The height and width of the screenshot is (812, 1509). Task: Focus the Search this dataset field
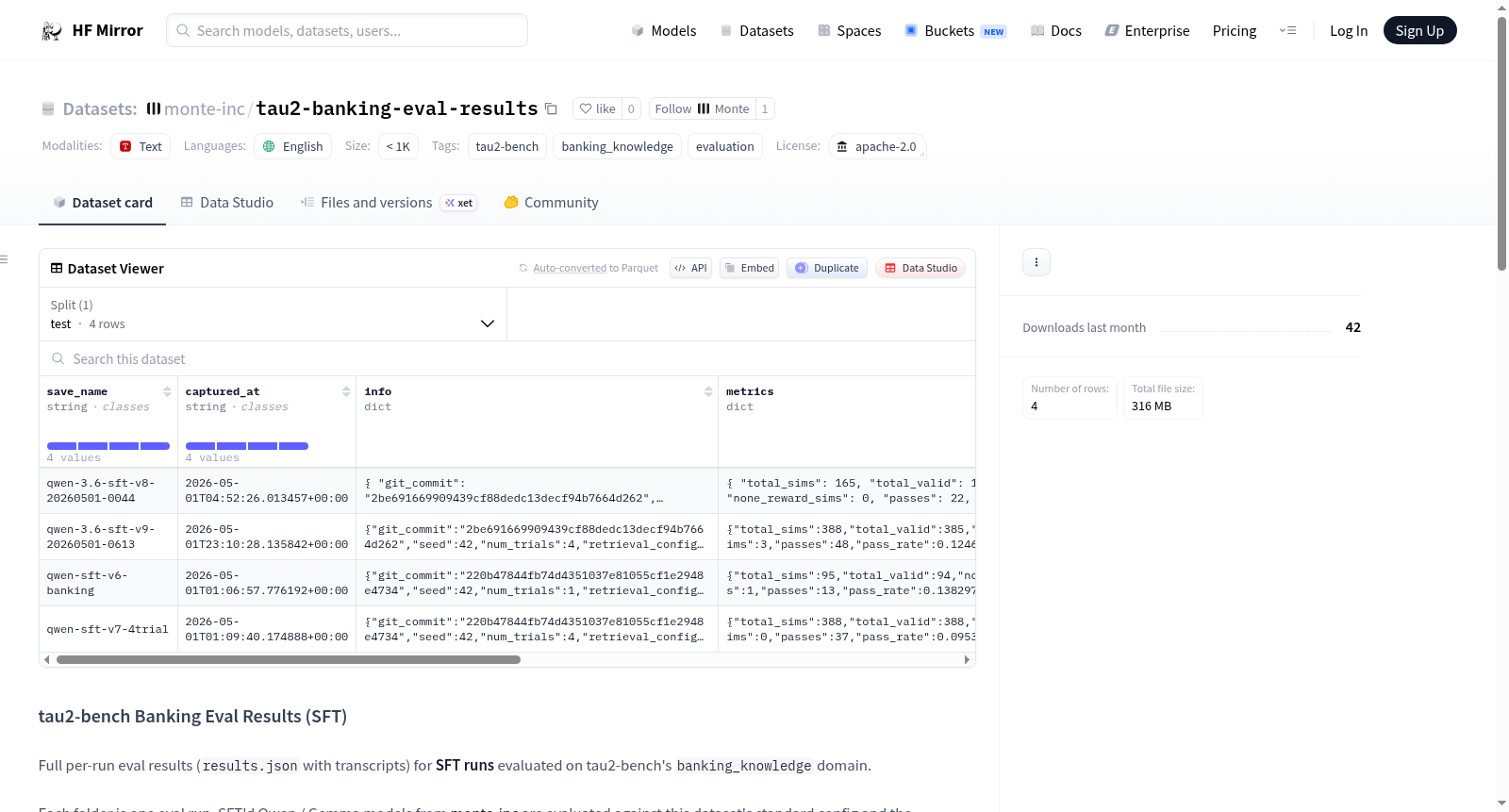coord(507,359)
